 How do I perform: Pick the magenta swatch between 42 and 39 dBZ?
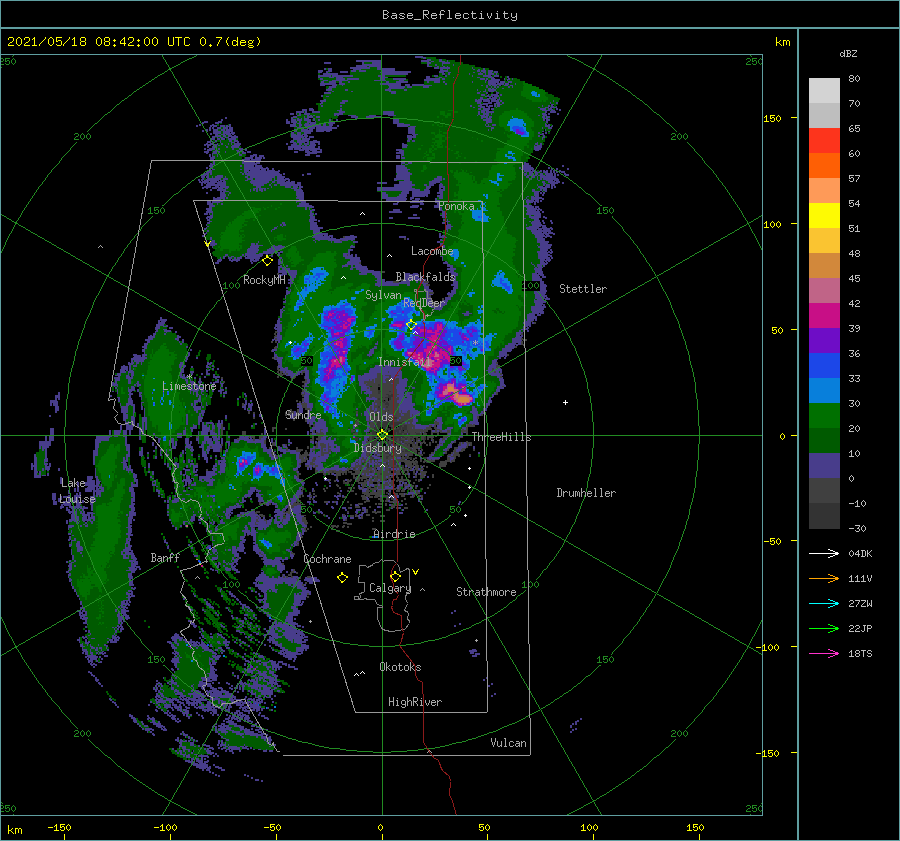[x=824, y=316]
